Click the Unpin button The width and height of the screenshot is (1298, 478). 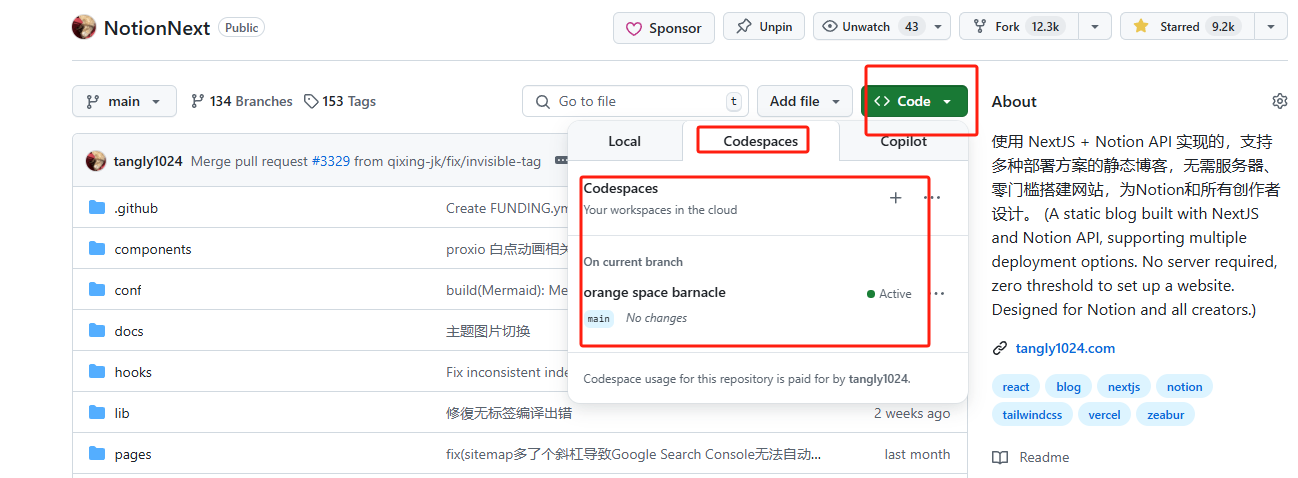tap(764, 27)
